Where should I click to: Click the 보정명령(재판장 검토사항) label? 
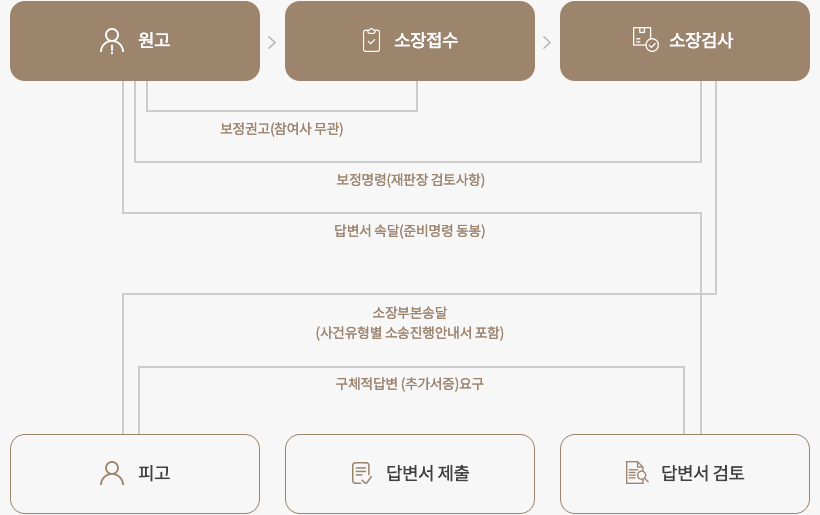(410, 180)
